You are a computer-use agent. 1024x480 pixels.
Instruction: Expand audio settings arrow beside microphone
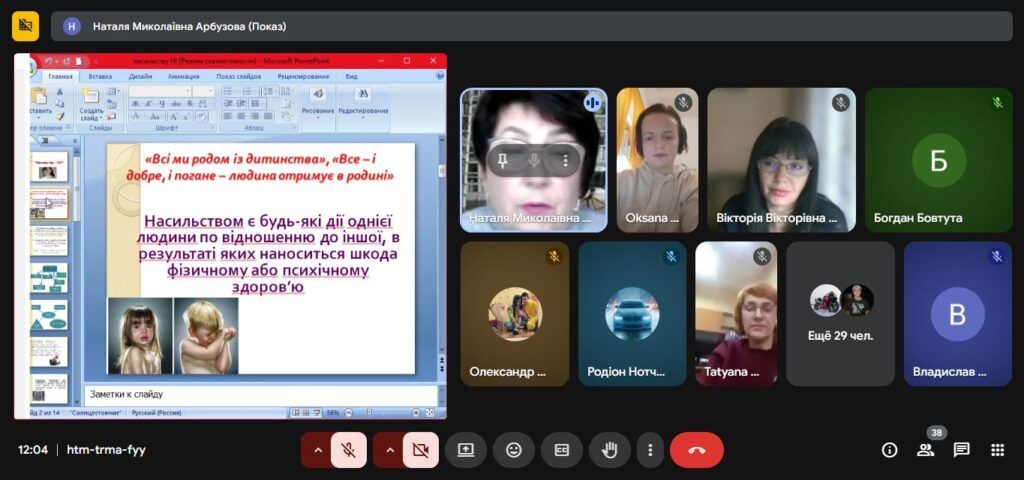(318, 450)
